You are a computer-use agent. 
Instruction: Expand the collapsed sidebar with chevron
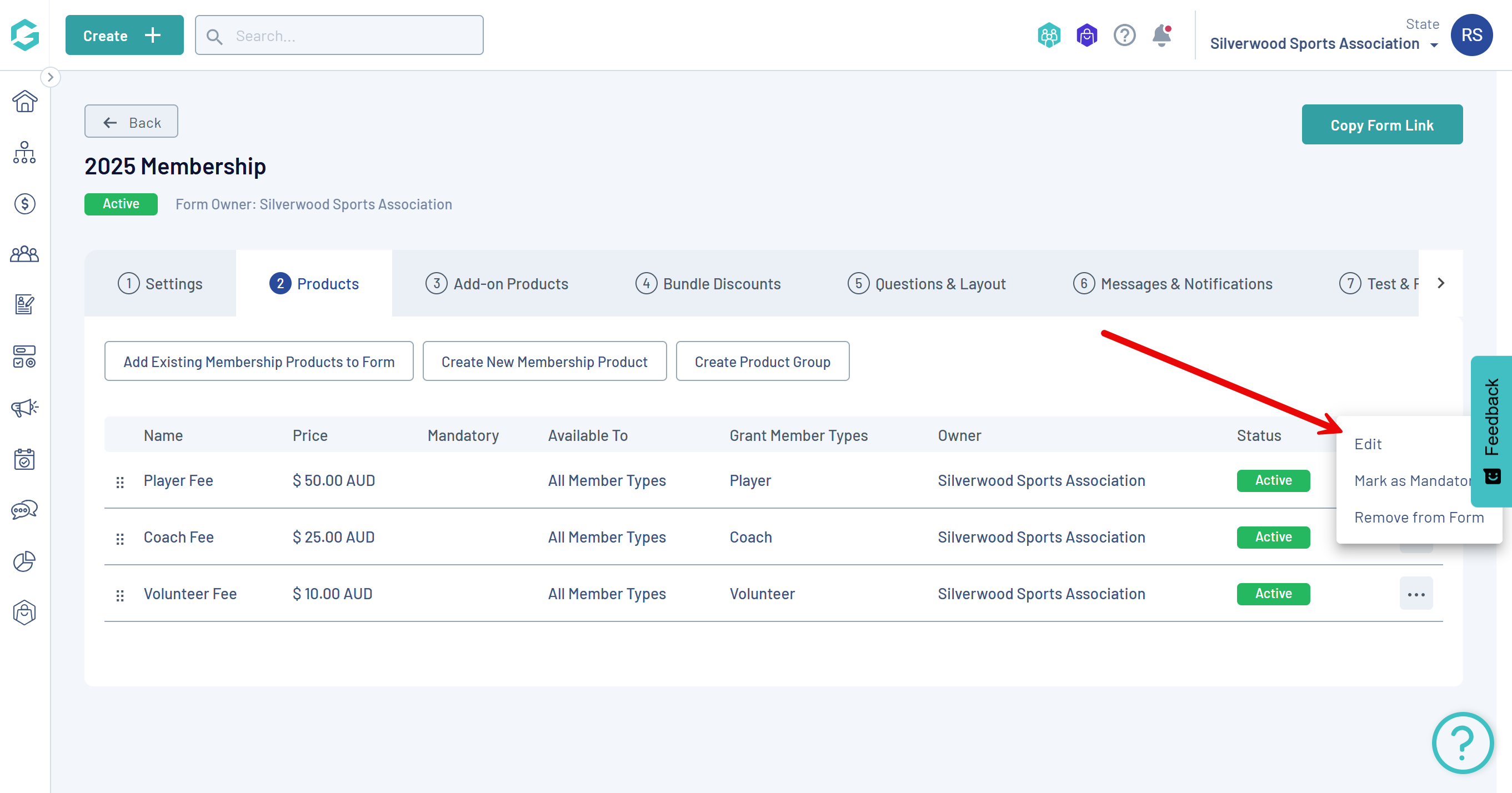(x=51, y=77)
